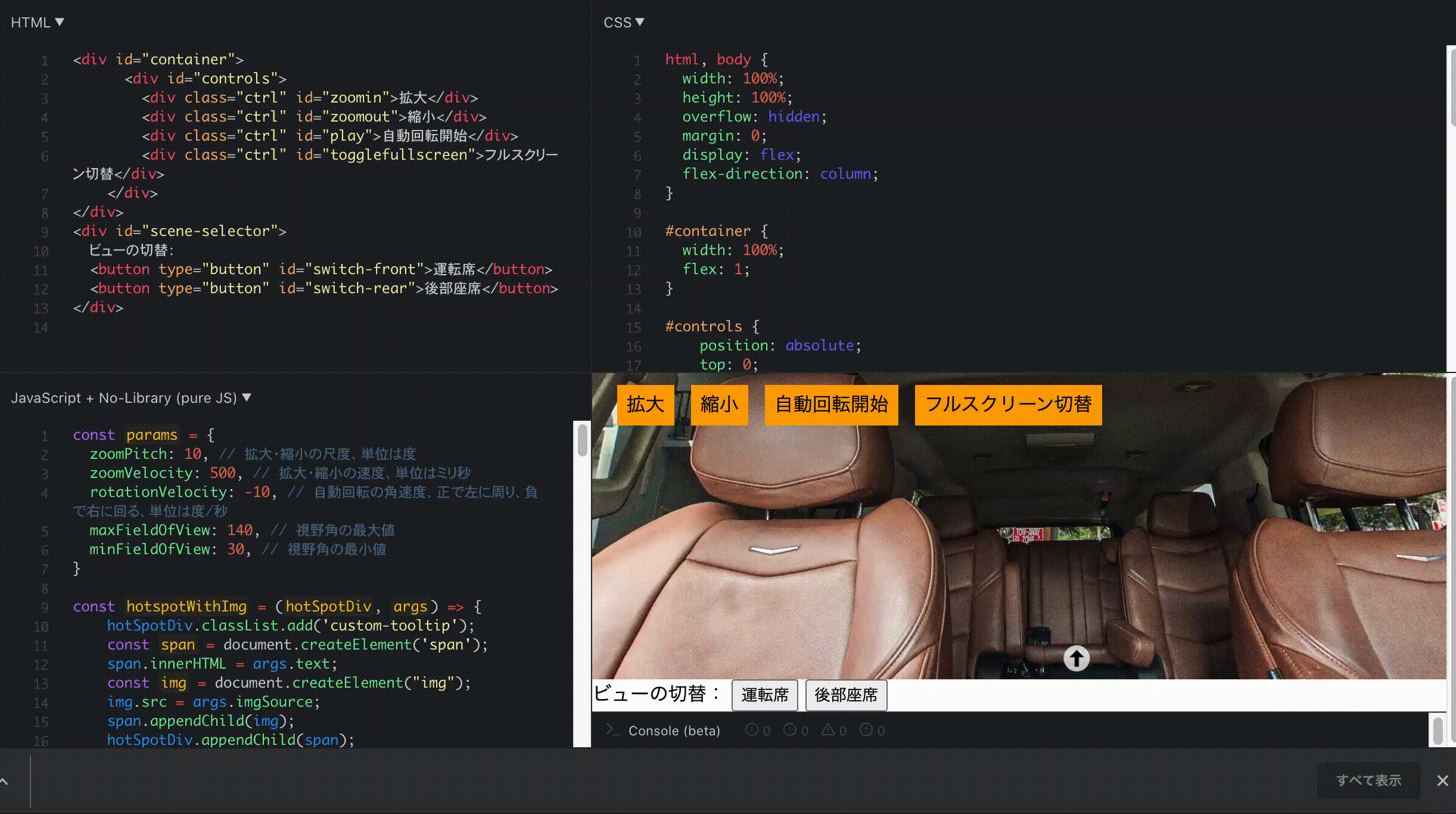Image resolution: width=1456 pixels, height=814 pixels.
Task: Click the Console (beta) label
Action: point(674,731)
